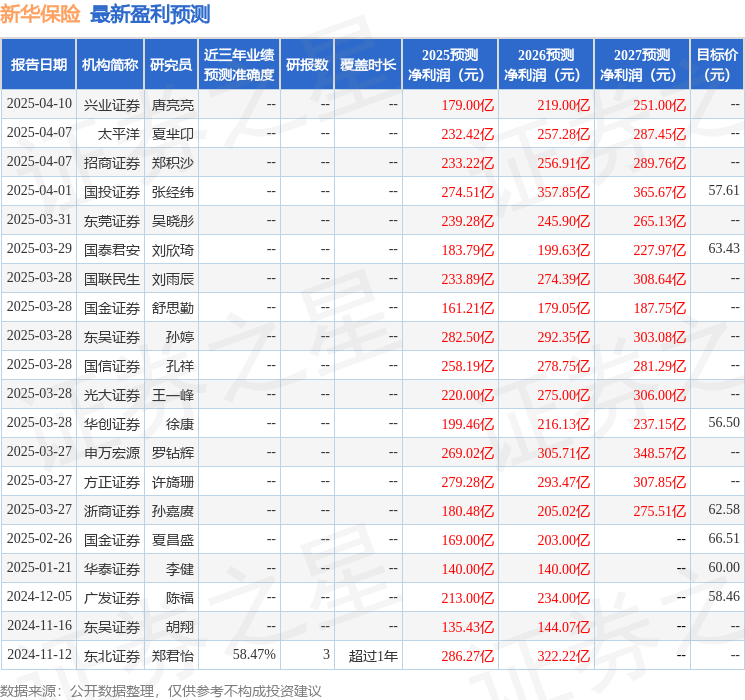
Task: Click the 兴业证券 institution cell
Action: (x=112, y=105)
